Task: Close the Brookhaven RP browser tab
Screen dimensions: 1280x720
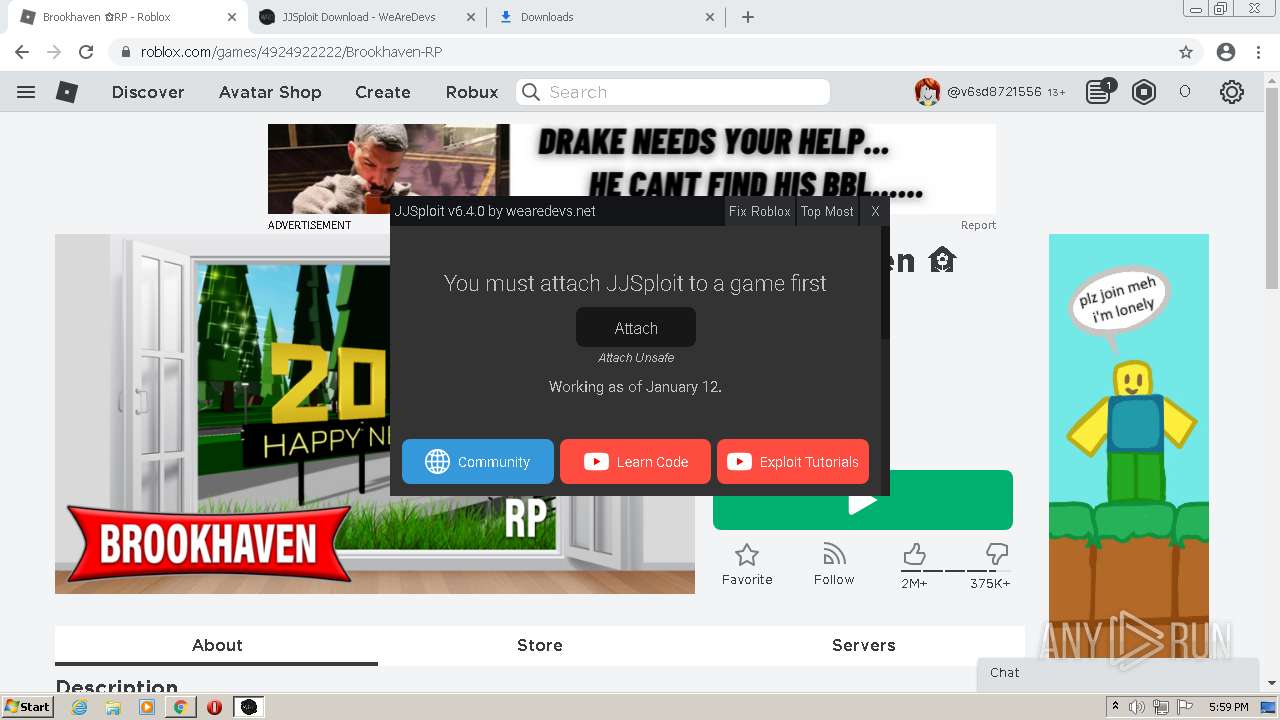Action: [x=232, y=17]
